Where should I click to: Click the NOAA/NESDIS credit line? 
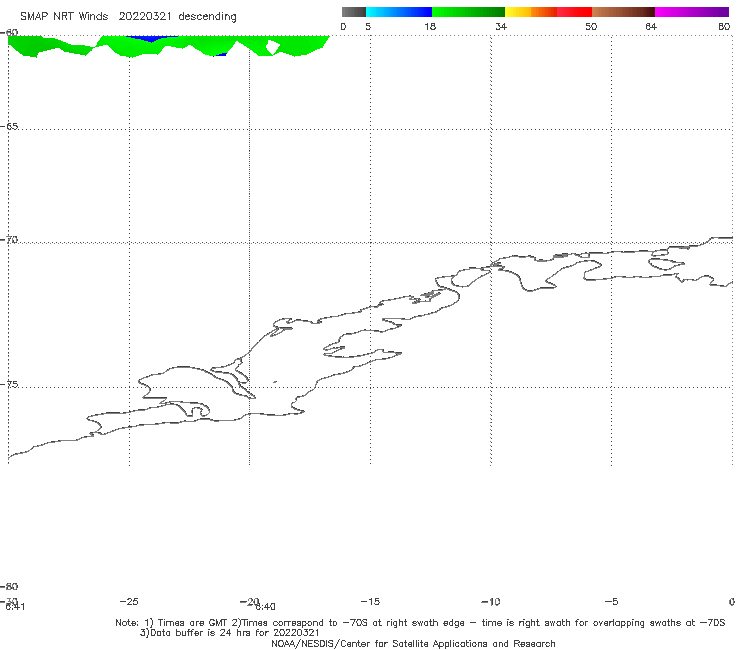413,643
